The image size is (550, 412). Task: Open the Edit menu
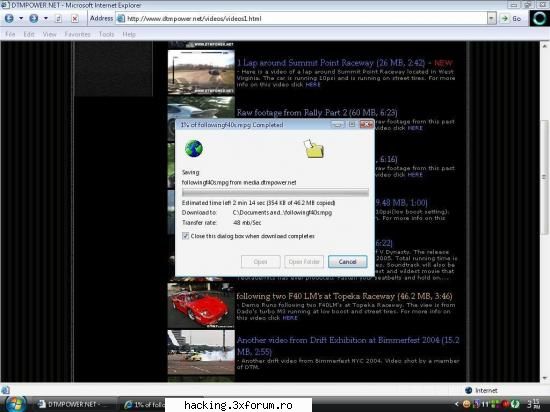click(x=29, y=34)
